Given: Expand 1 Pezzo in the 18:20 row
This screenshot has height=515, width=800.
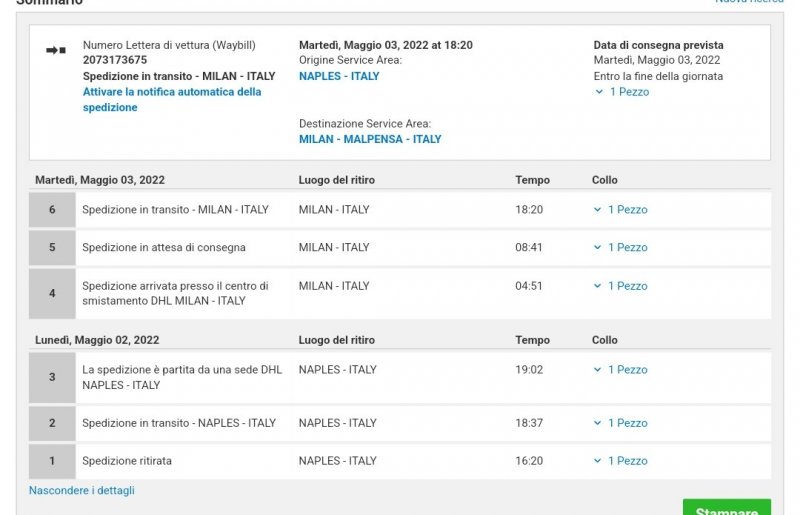Looking at the screenshot, I should pos(620,209).
